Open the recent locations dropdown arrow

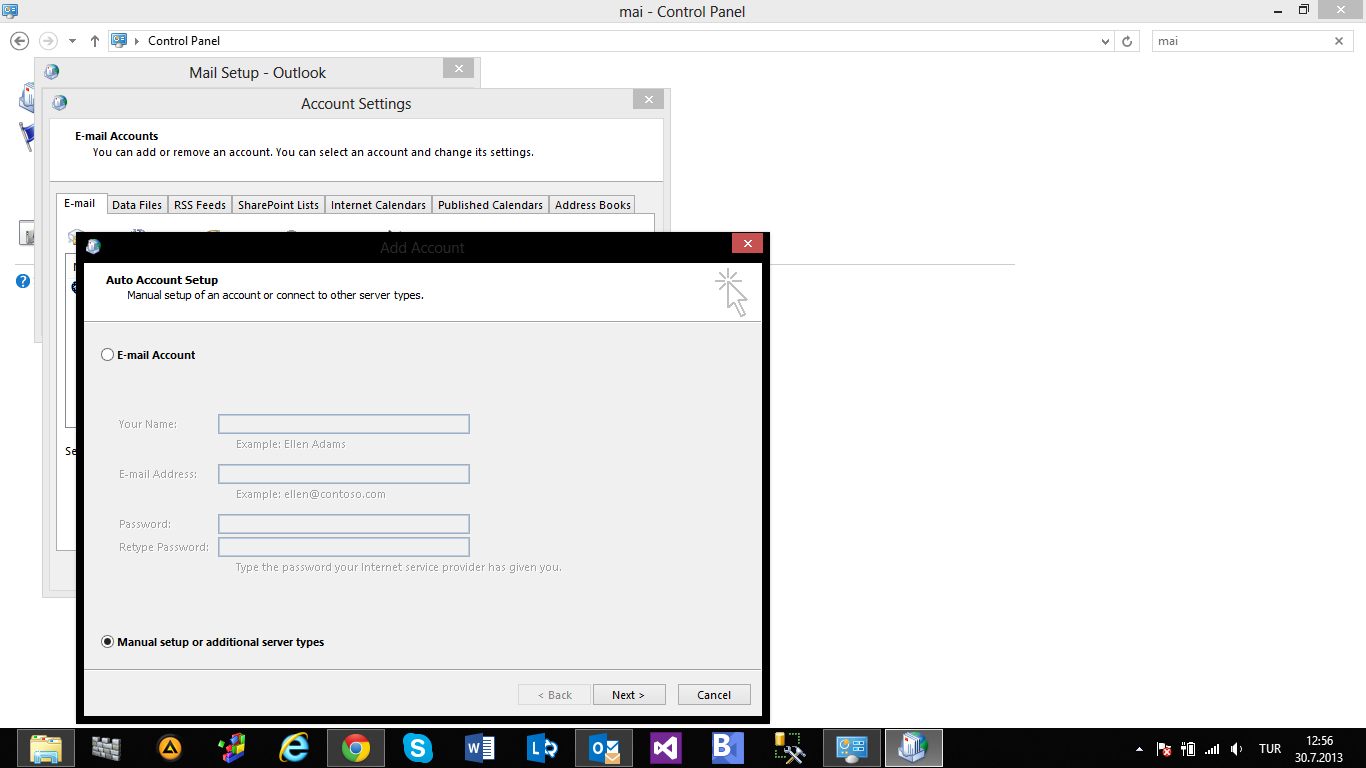pyautogui.click(x=72, y=41)
